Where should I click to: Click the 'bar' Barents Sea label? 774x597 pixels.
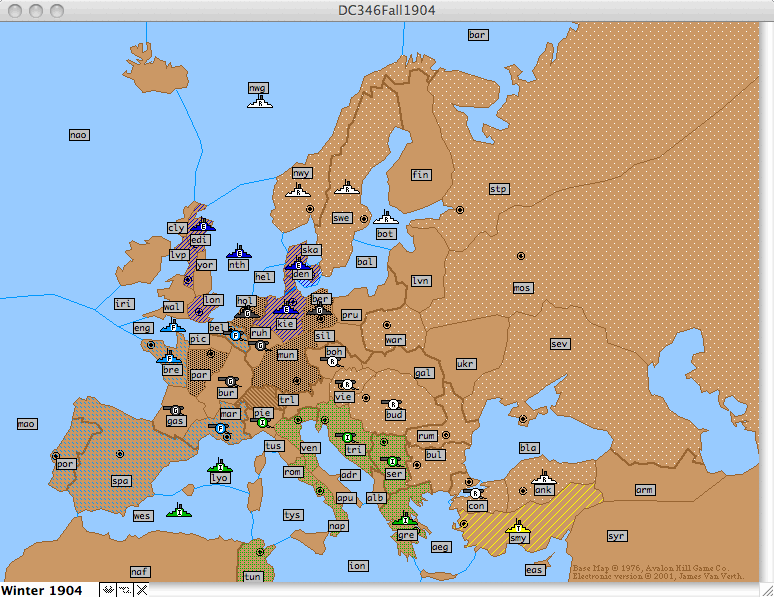pos(478,35)
